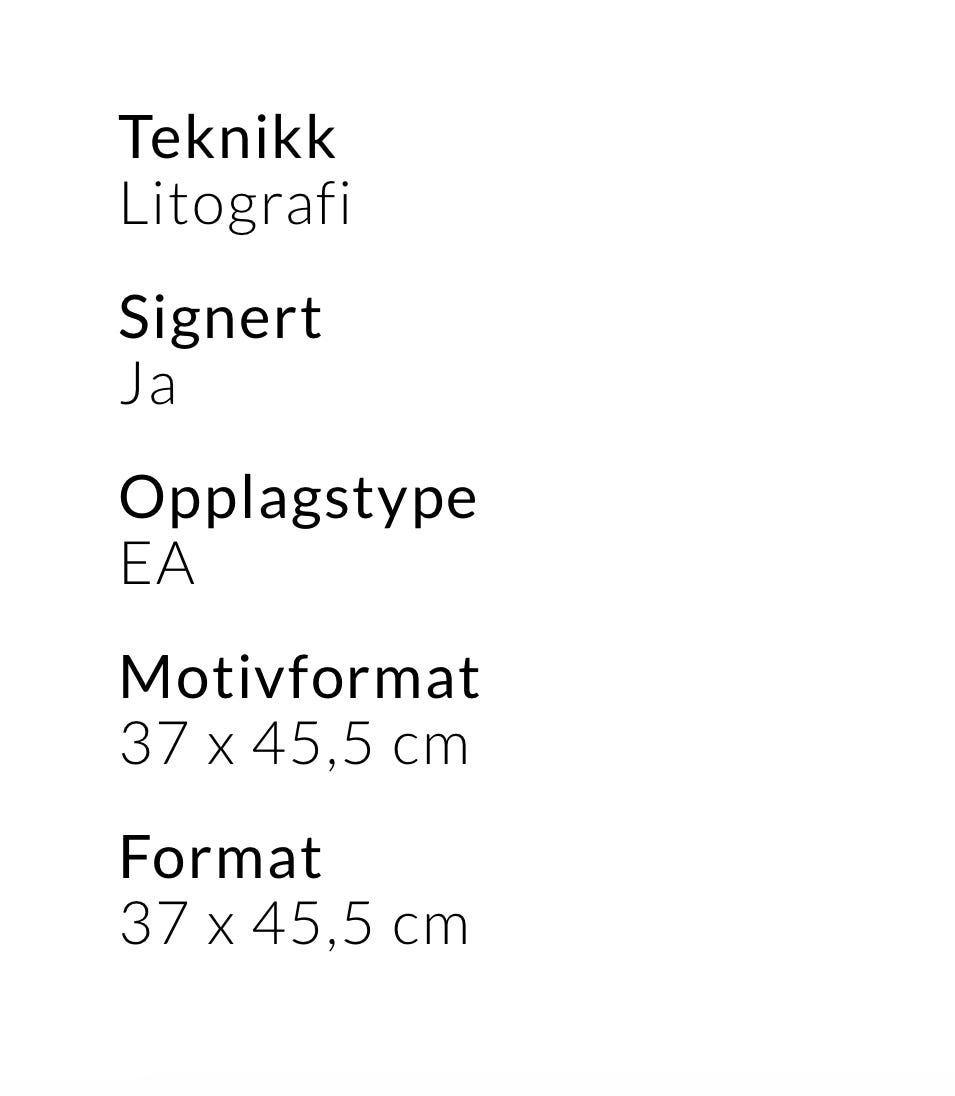Click the dimensions text under Format
This screenshot has width=955, height=1096.
(x=293, y=924)
